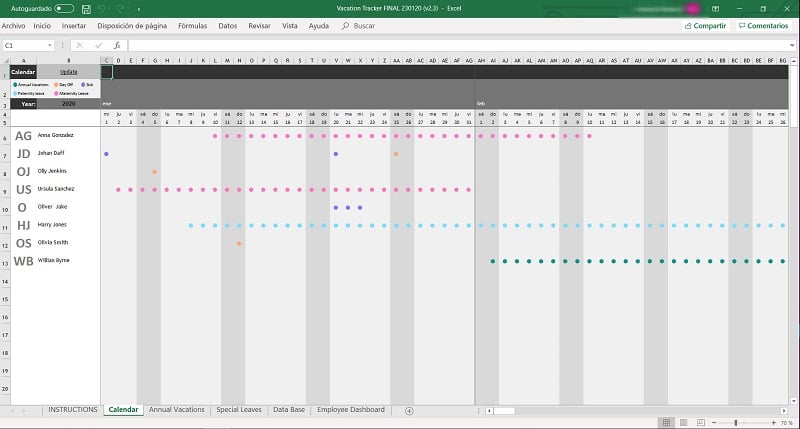Viewport: 800px width, 429px height.
Task: Click the ribbon display options icon
Action: point(715,9)
